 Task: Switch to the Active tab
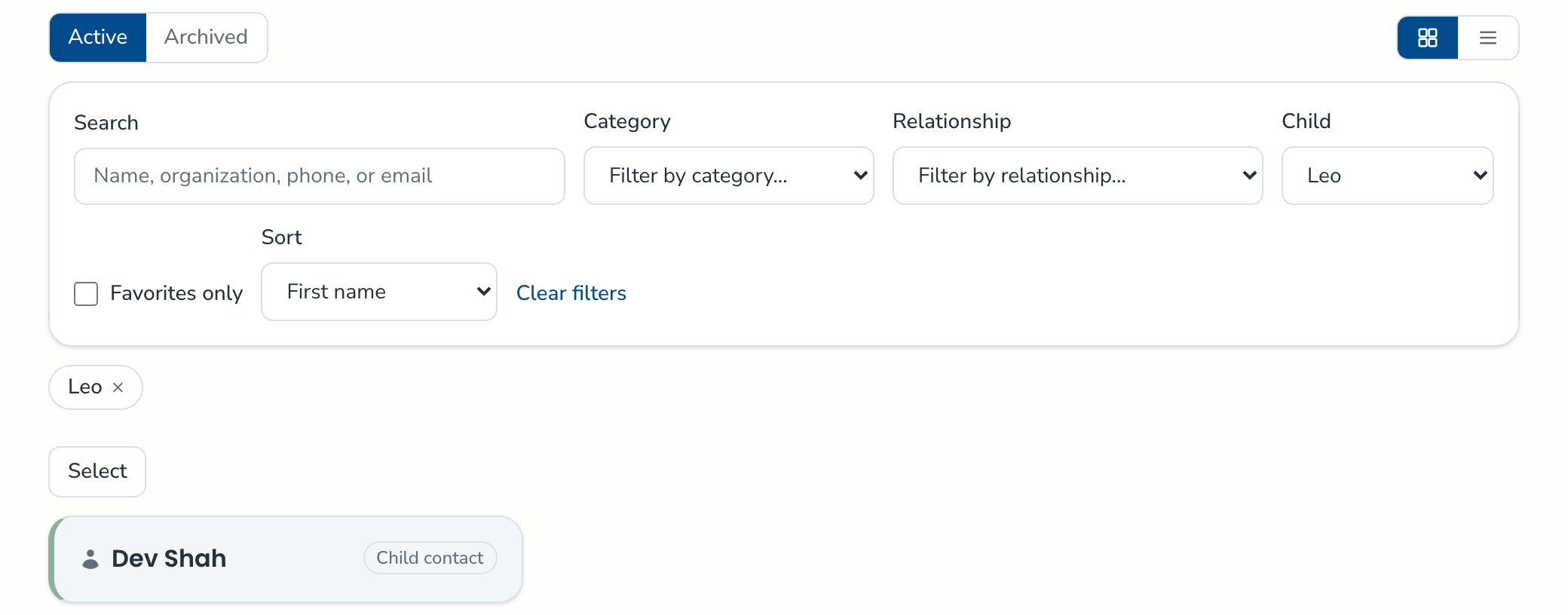(x=98, y=38)
